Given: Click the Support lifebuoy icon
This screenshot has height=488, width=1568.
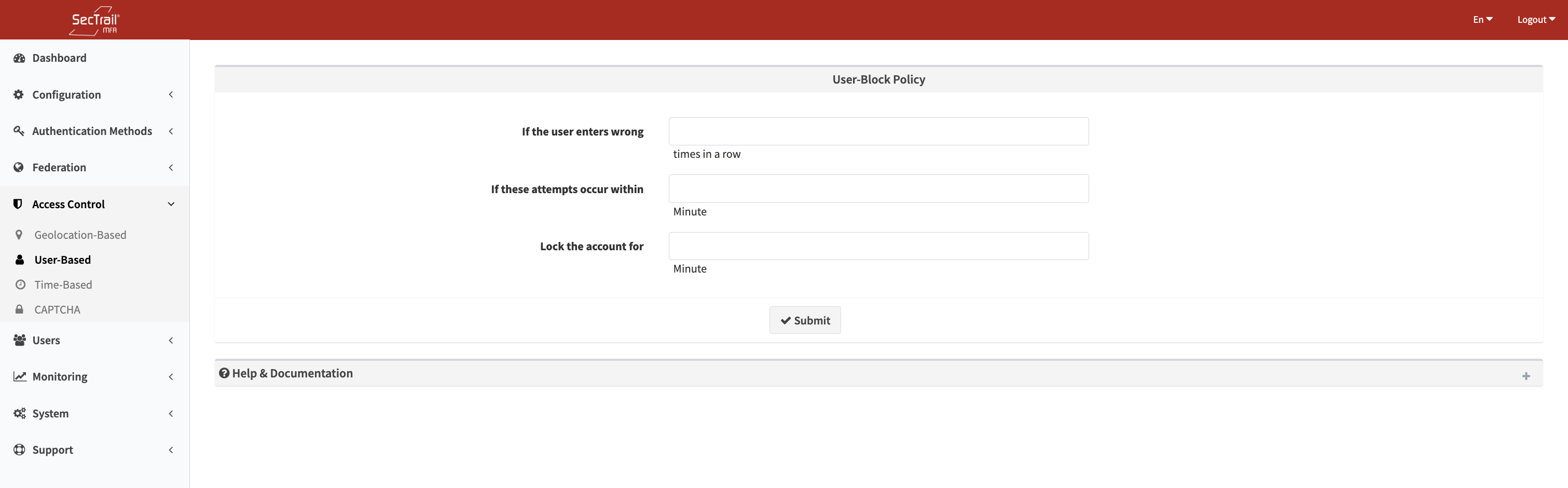Looking at the screenshot, I should pos(20,450).
